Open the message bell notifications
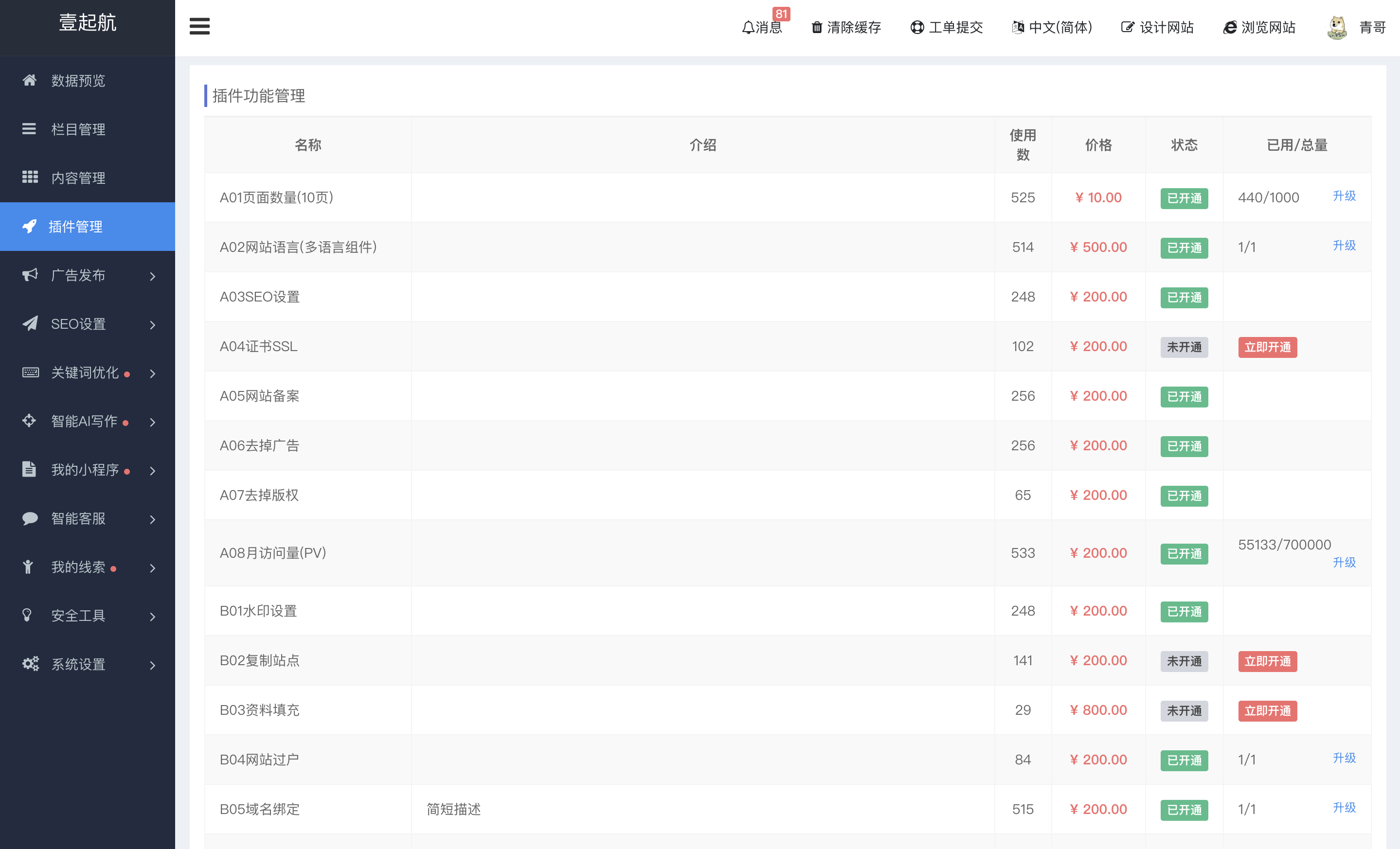Viewport: 1400px width, 849px height. click(749, 27)
